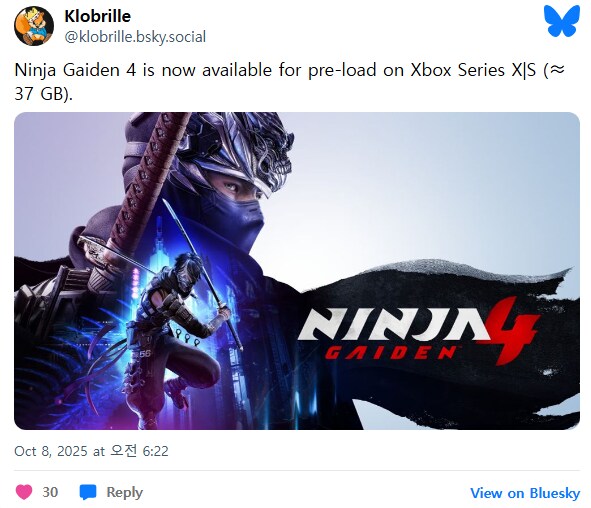Open Klobrille's profile avatar picture

(34, 26)
